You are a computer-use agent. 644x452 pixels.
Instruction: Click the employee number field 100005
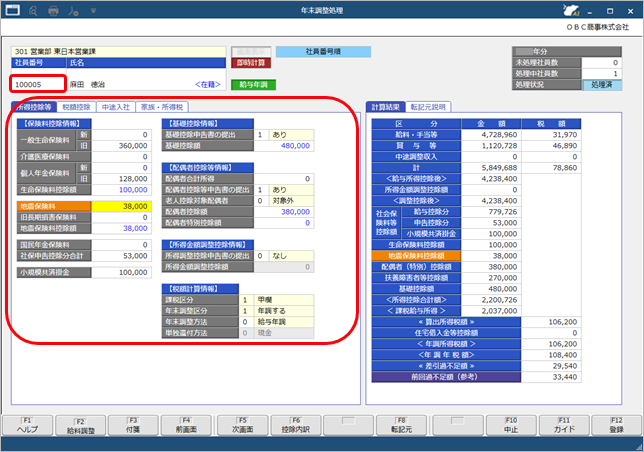[x=38, y=85]
